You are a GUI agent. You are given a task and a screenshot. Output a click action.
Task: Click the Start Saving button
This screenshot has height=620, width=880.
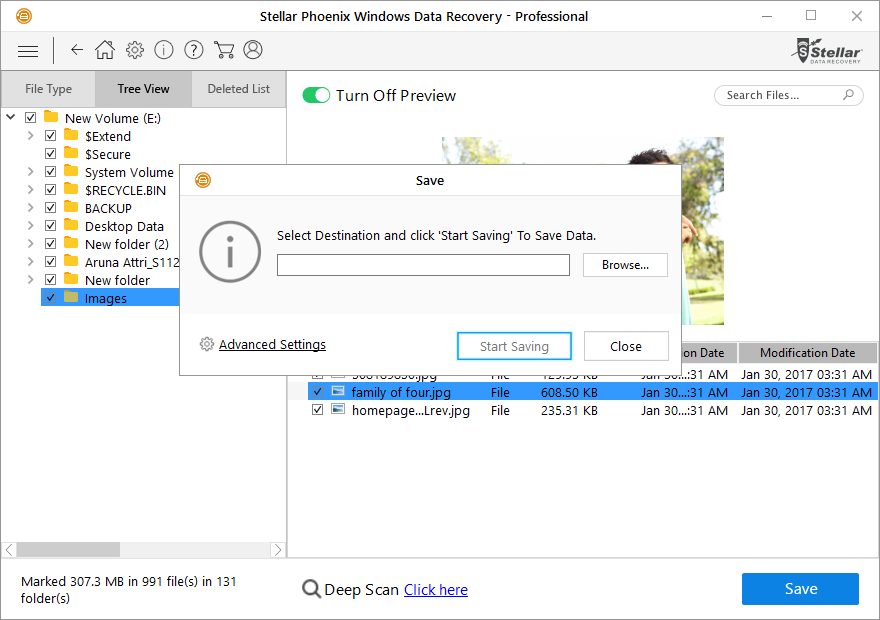514,346
